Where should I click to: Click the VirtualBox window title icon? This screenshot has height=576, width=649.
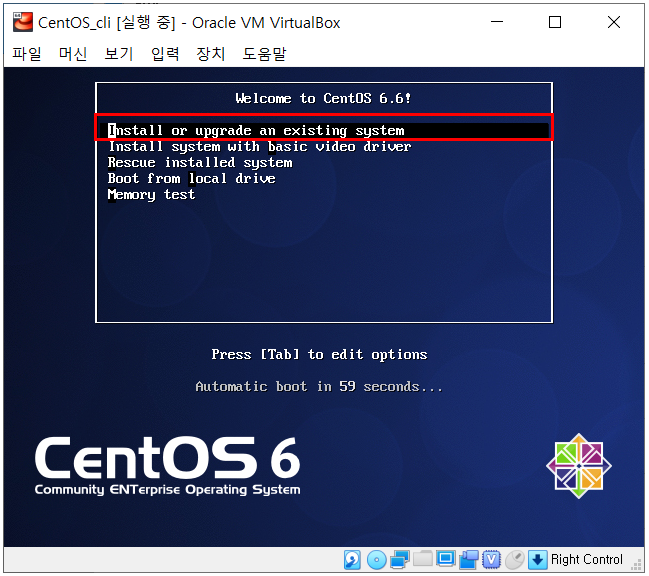(23, 22)
